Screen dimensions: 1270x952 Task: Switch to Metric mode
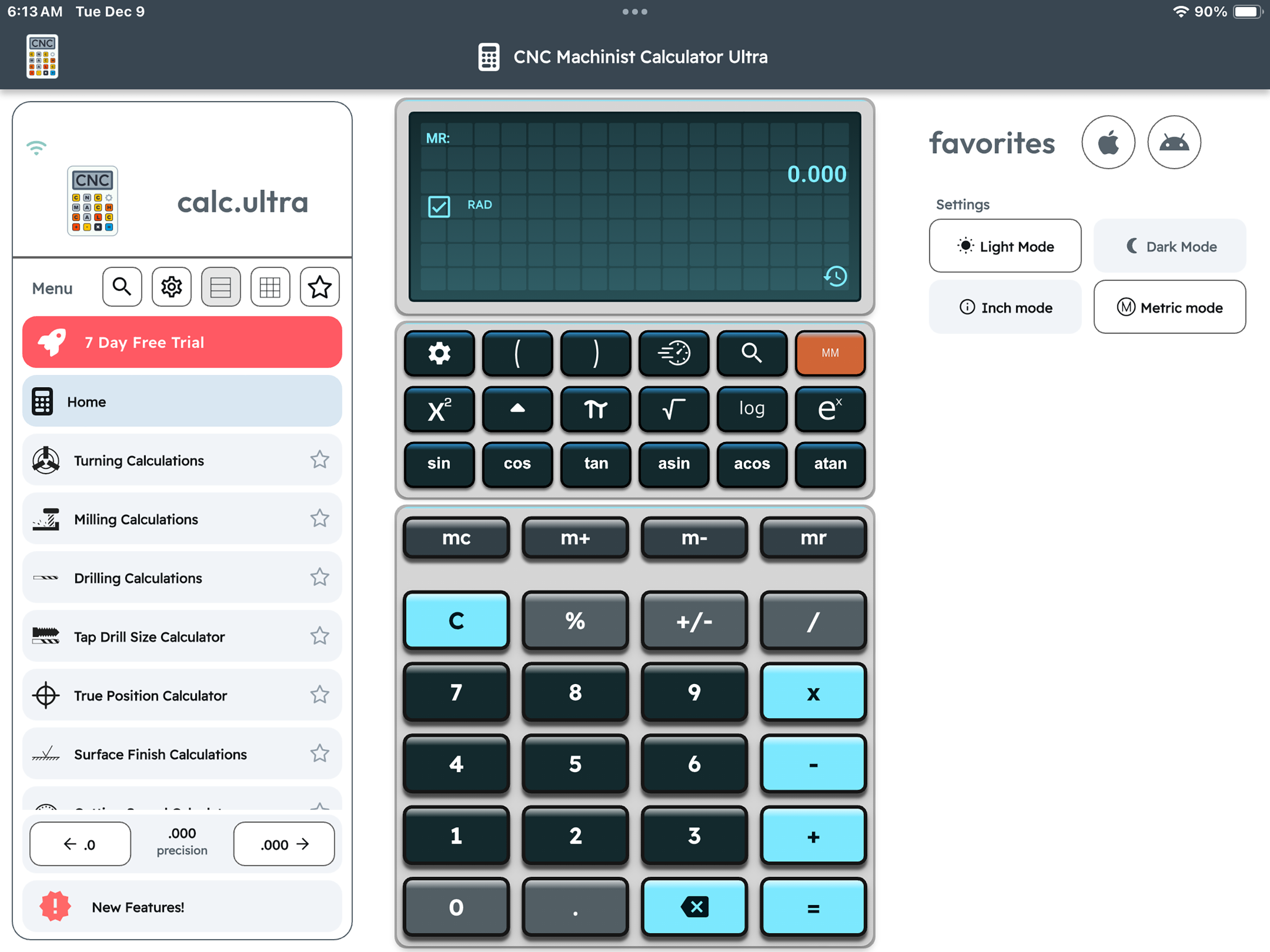(1169, 307)
